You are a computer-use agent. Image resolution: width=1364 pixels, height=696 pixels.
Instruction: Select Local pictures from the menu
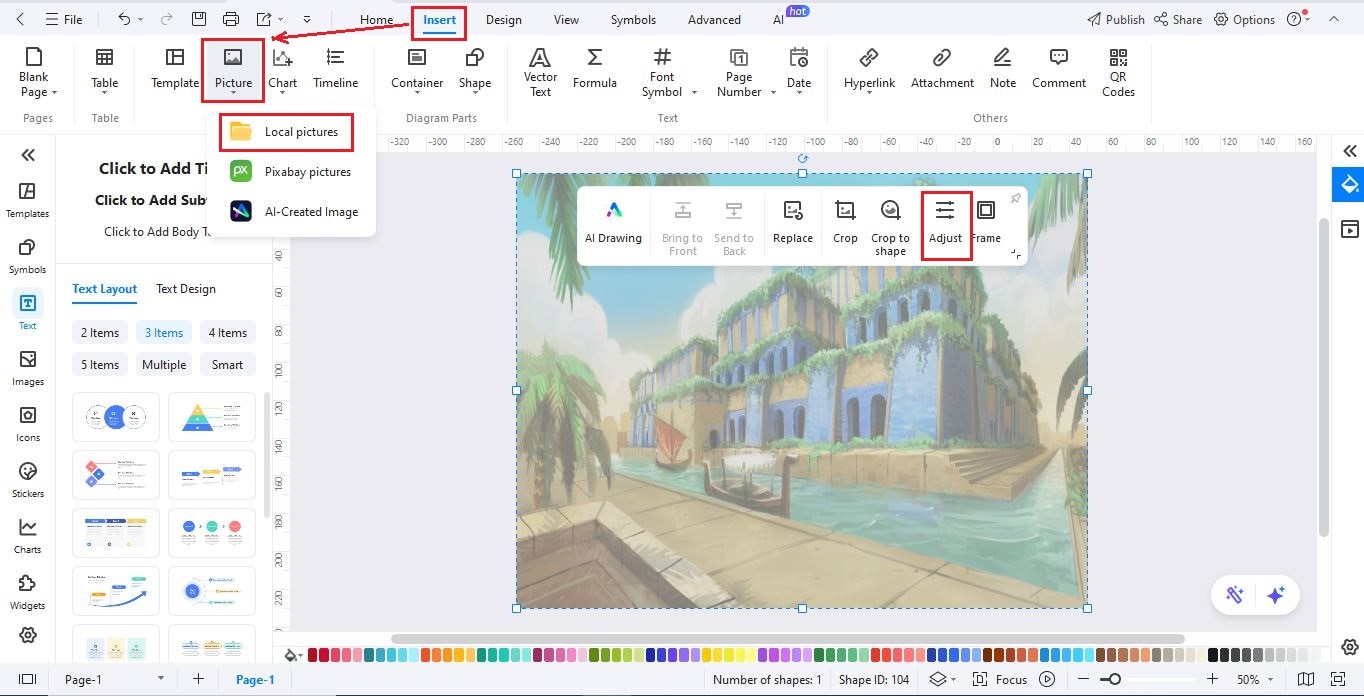pos(286,131)
